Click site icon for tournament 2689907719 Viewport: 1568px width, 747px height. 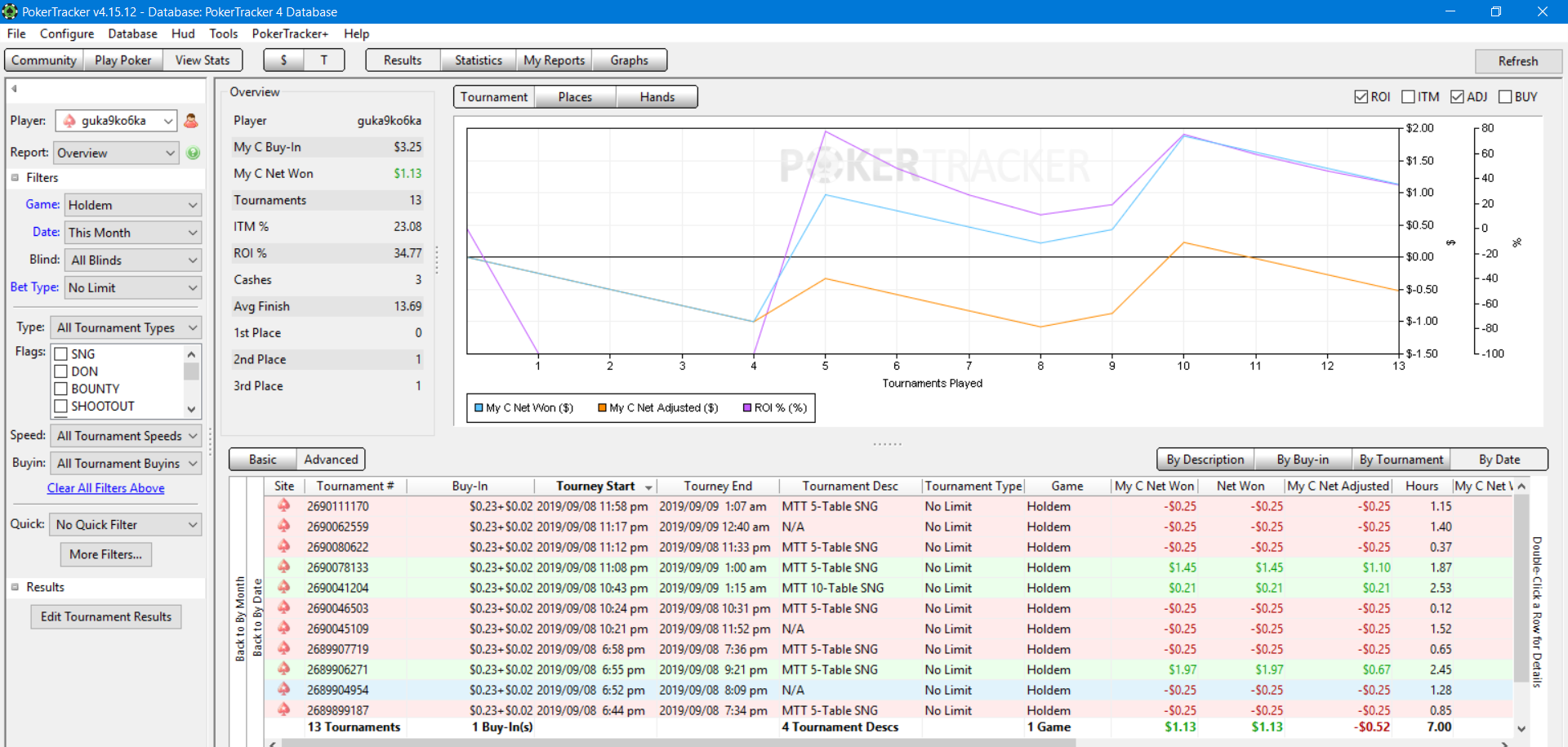click(x=283, y=649)
